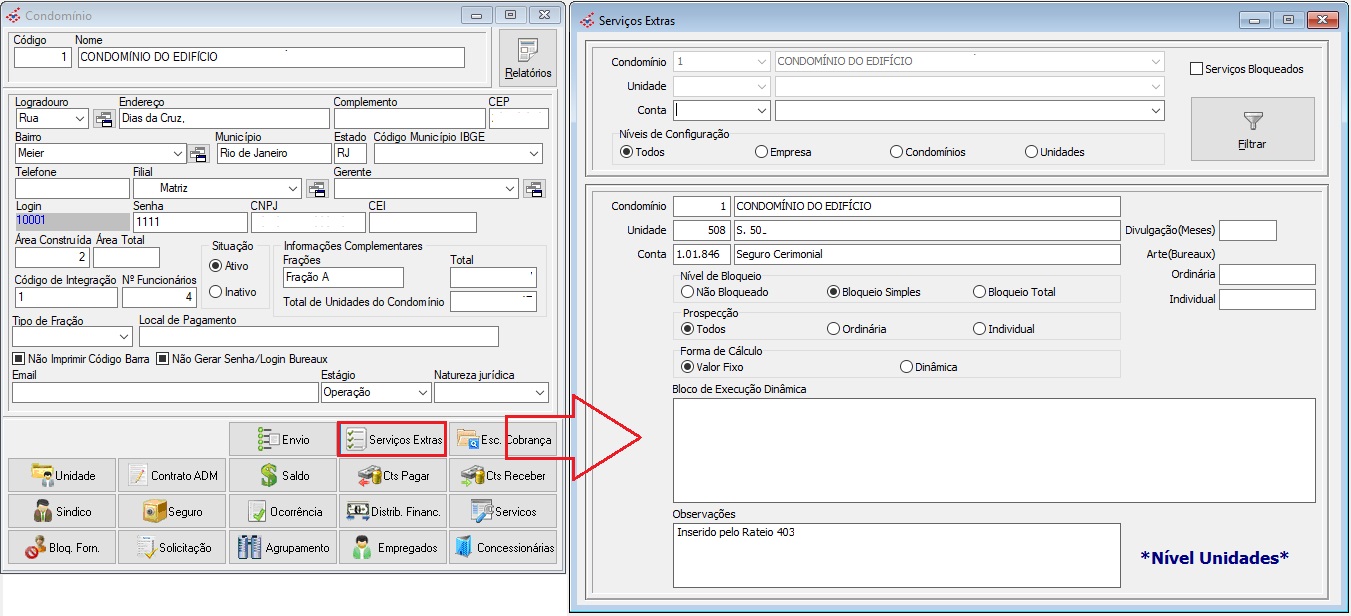Click the Observações text area
Image resolution: width=1351 pixels, height=616 pixels.
tap(895, 555)
